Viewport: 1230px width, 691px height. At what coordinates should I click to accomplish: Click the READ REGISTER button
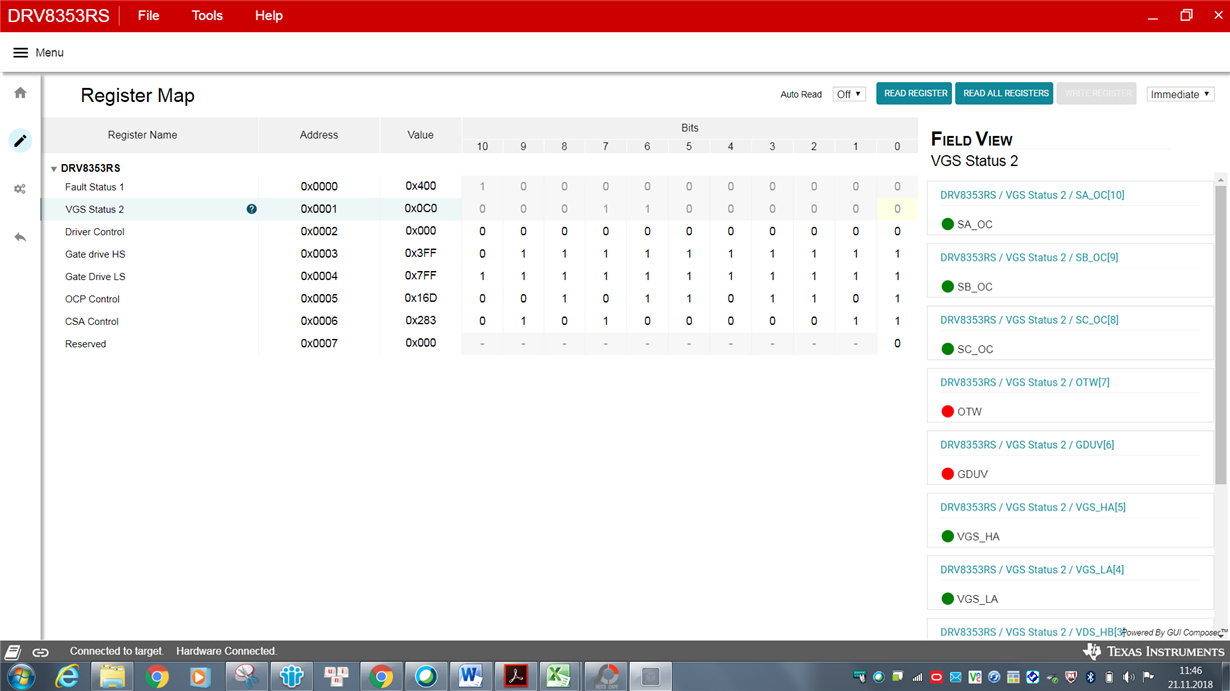coord(914,93)
